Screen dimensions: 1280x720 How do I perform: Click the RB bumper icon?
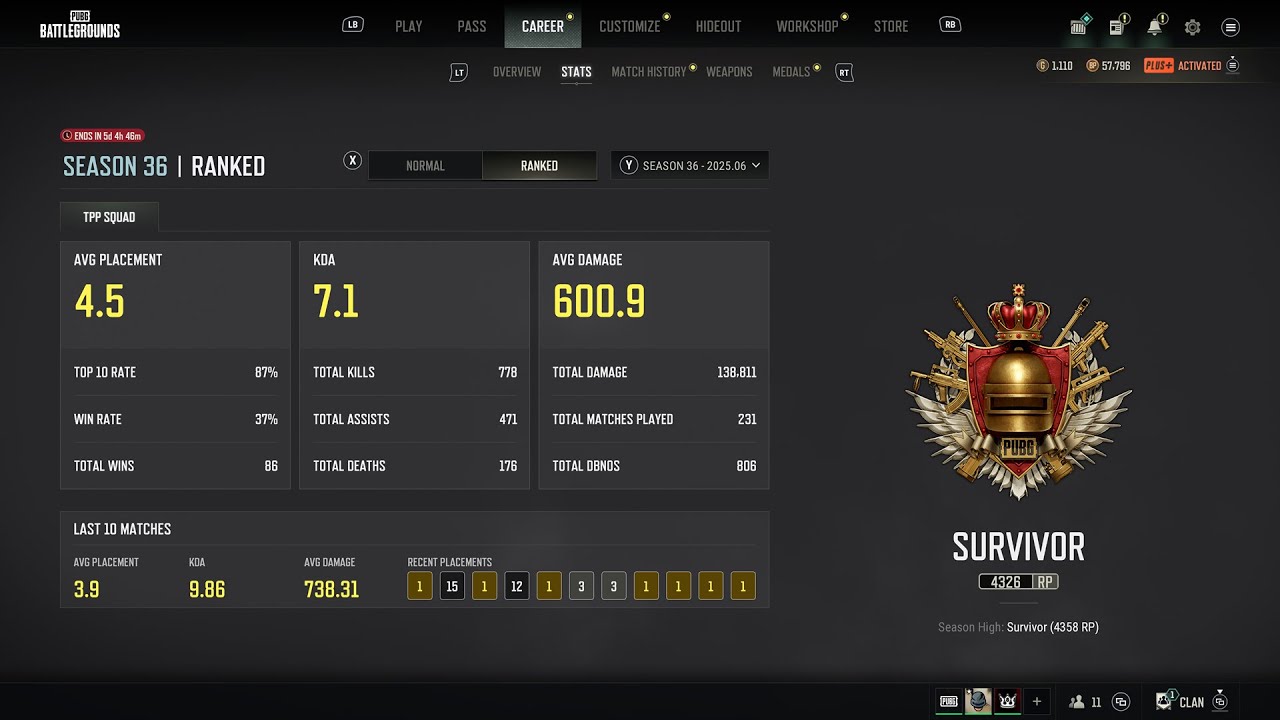[x=950, y=25]
